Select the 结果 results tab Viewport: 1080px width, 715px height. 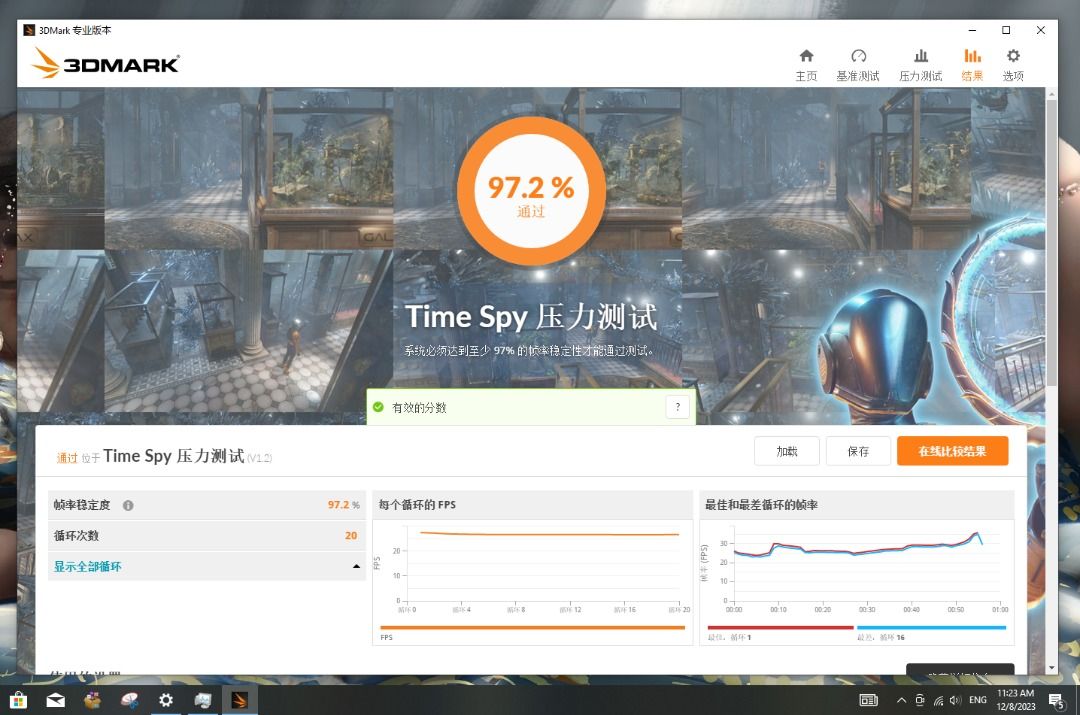[x=972, y=65]
